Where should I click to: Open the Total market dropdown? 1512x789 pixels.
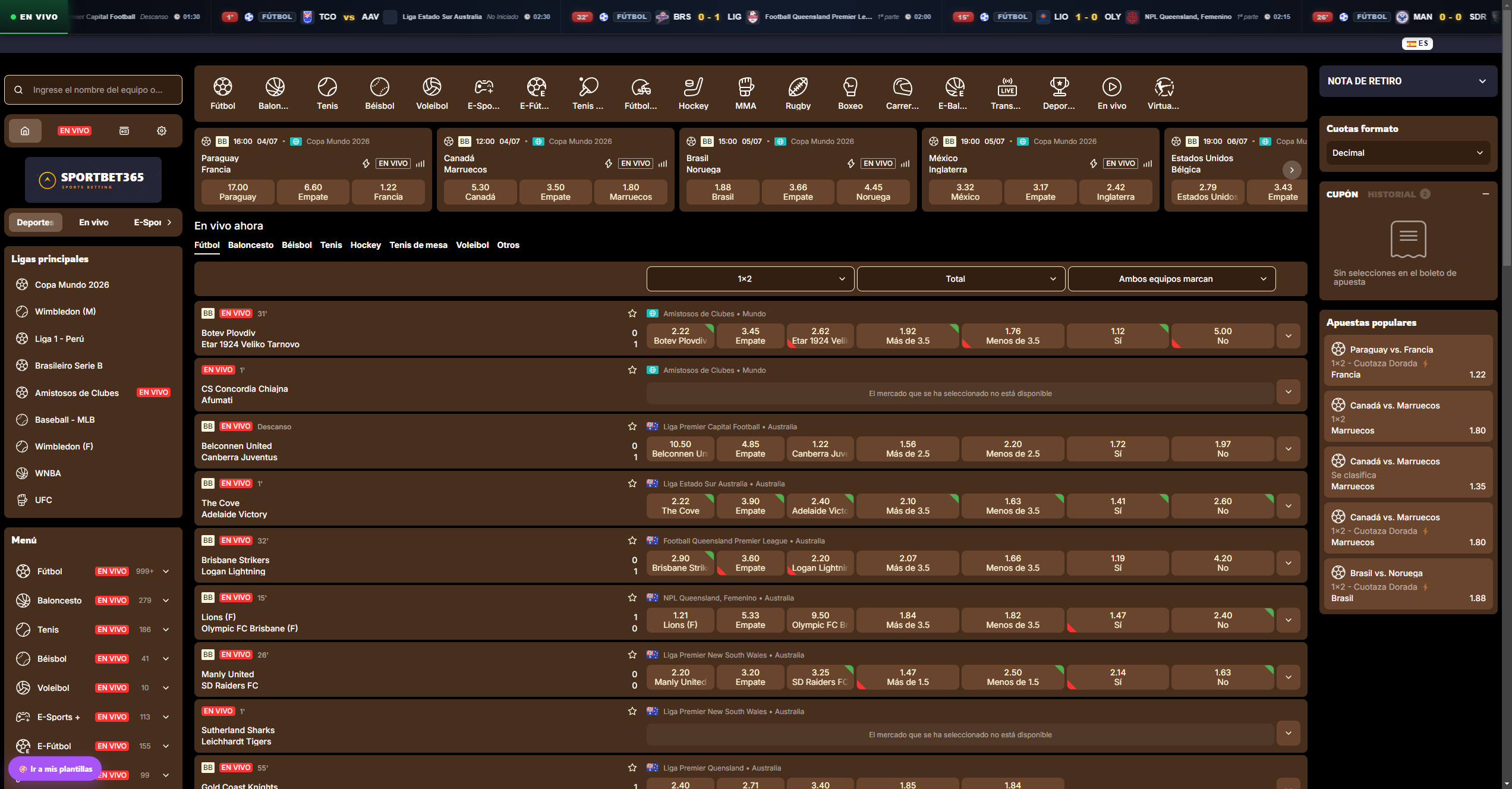pyautogui.click(x=960, y=279)
